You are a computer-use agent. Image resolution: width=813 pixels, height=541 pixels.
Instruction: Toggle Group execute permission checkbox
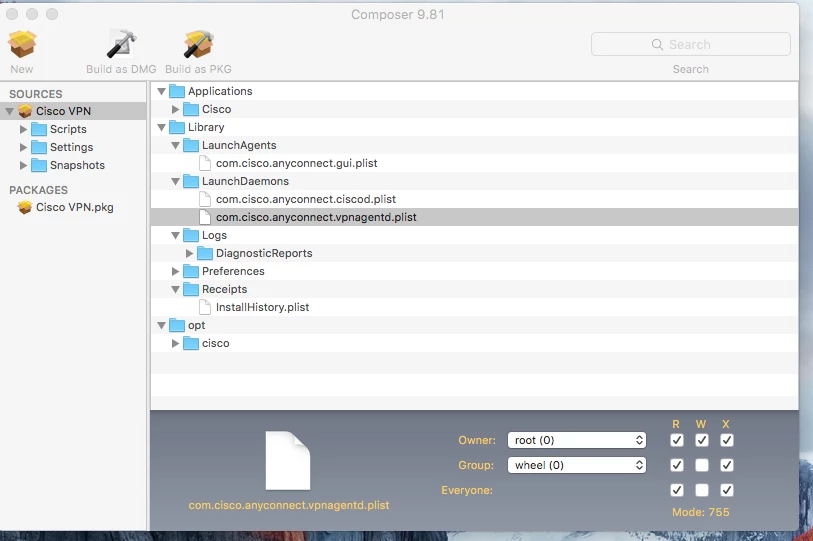pos(727,465)
